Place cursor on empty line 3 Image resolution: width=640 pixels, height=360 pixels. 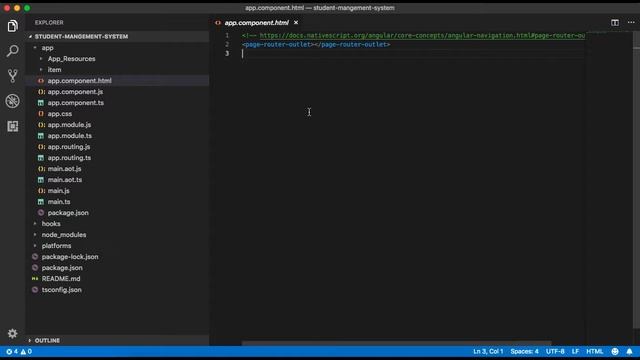point(413,54)
